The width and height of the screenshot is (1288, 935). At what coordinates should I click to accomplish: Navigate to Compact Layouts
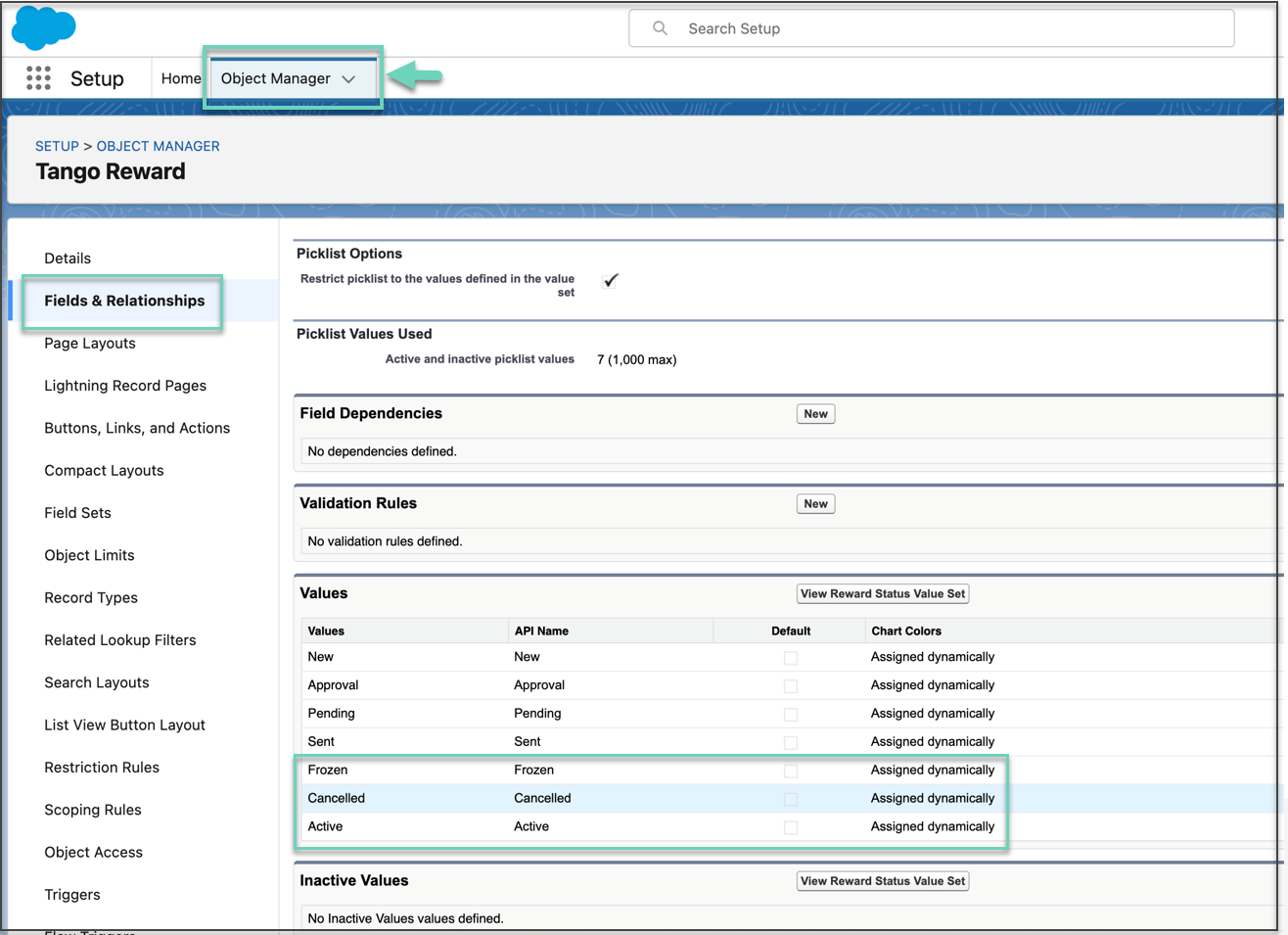[104, 471]
